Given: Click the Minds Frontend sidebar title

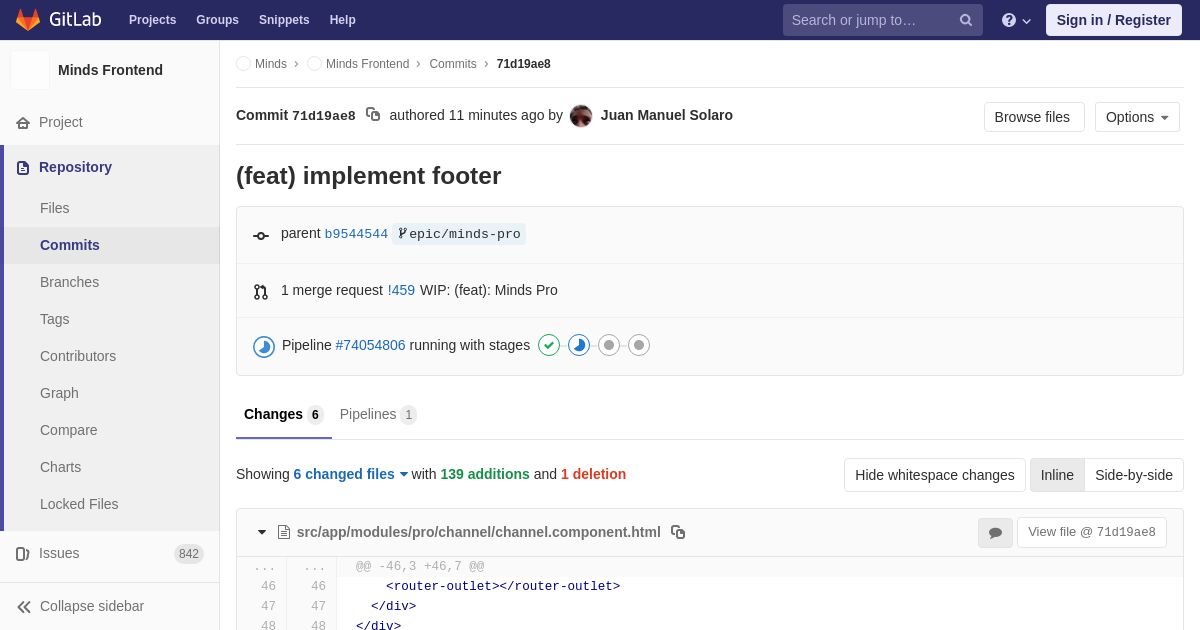Looking at the screenshot, I should [110, 70].
